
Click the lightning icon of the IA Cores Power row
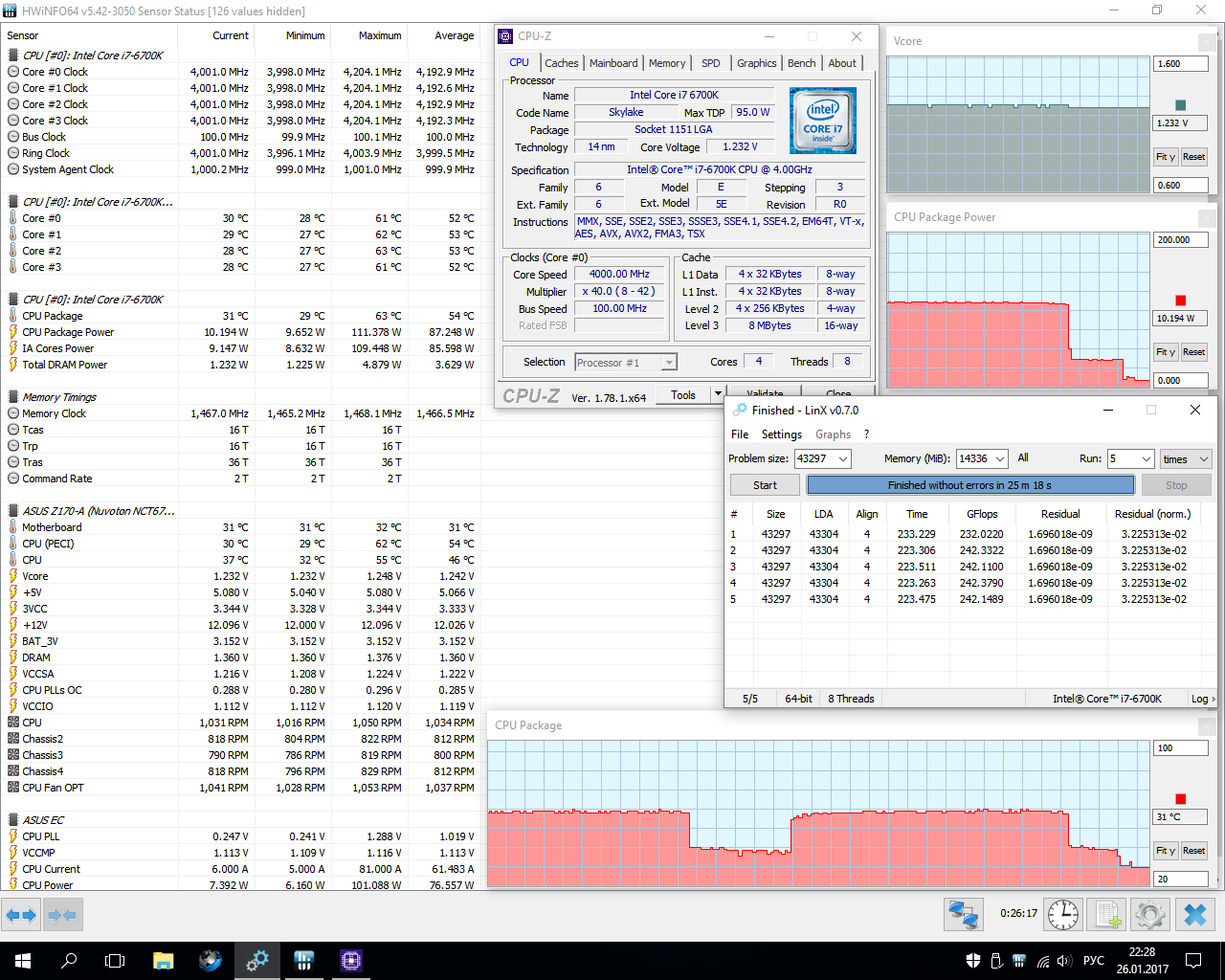(13, 348)
